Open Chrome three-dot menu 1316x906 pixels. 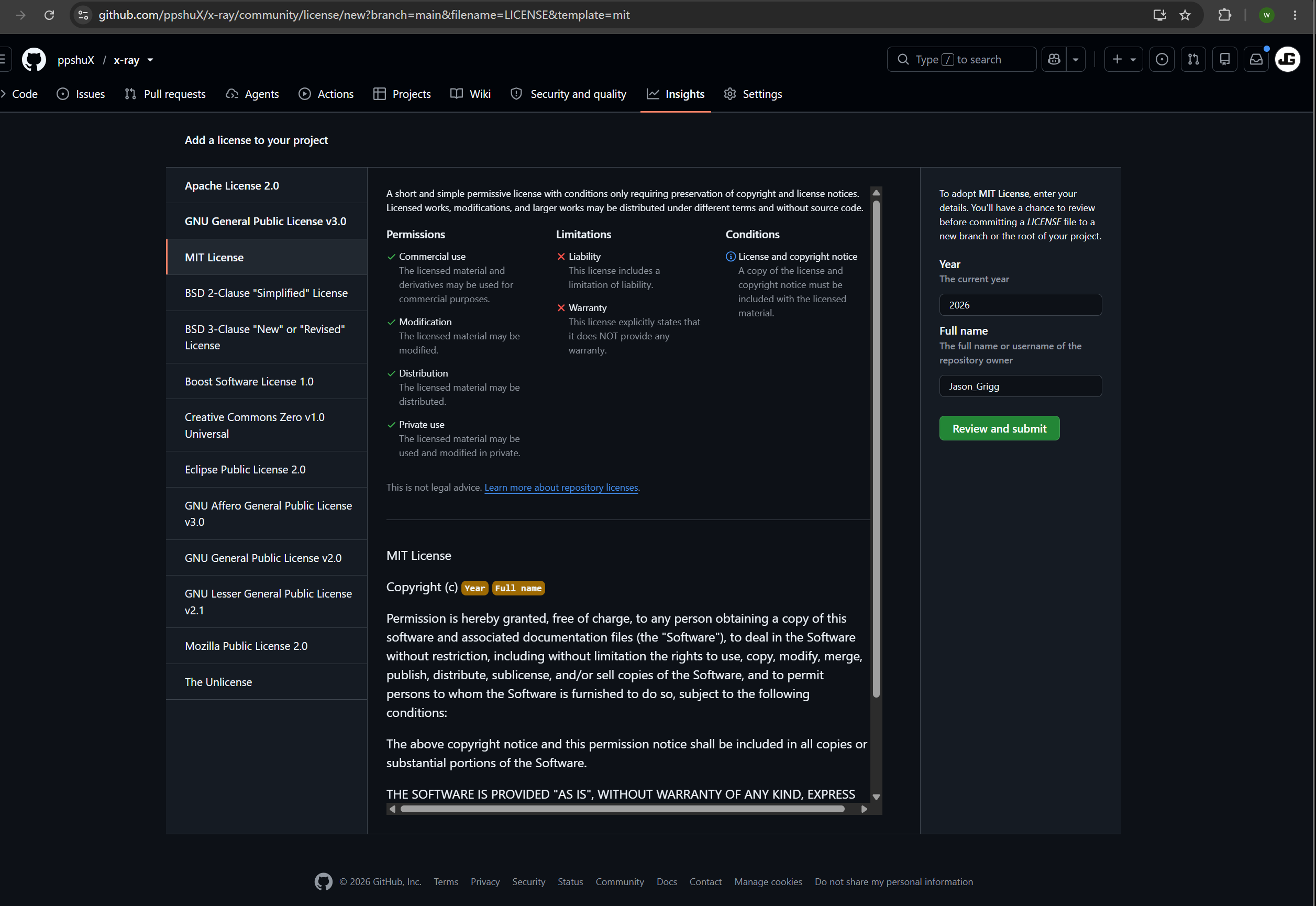pyautogui.click(x=1295, y=15)
